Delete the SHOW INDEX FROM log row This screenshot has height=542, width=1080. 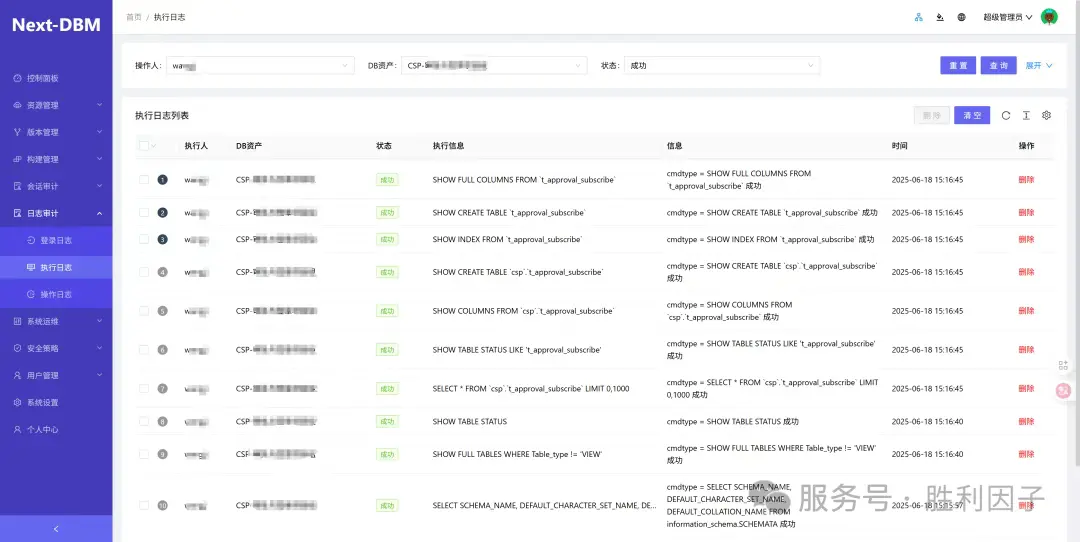tap(1026, 239)
